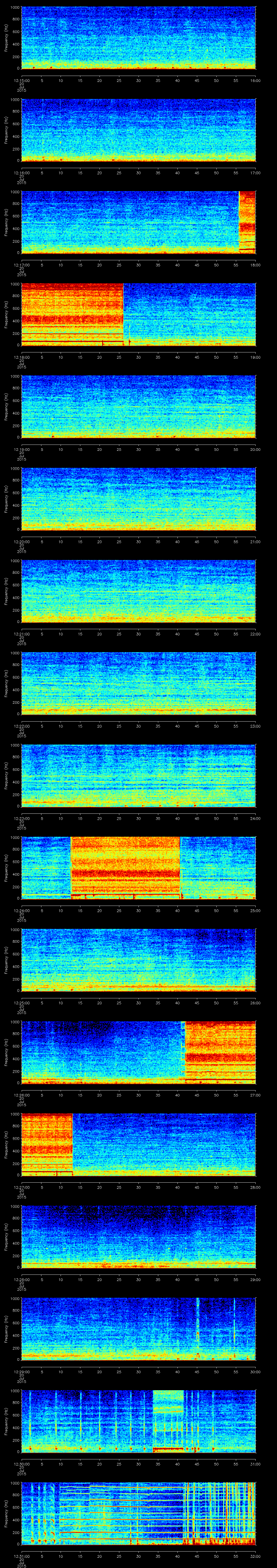Click the 12:15:00 start time label
Screen dimensions: 277x1568
coord(21,80)
